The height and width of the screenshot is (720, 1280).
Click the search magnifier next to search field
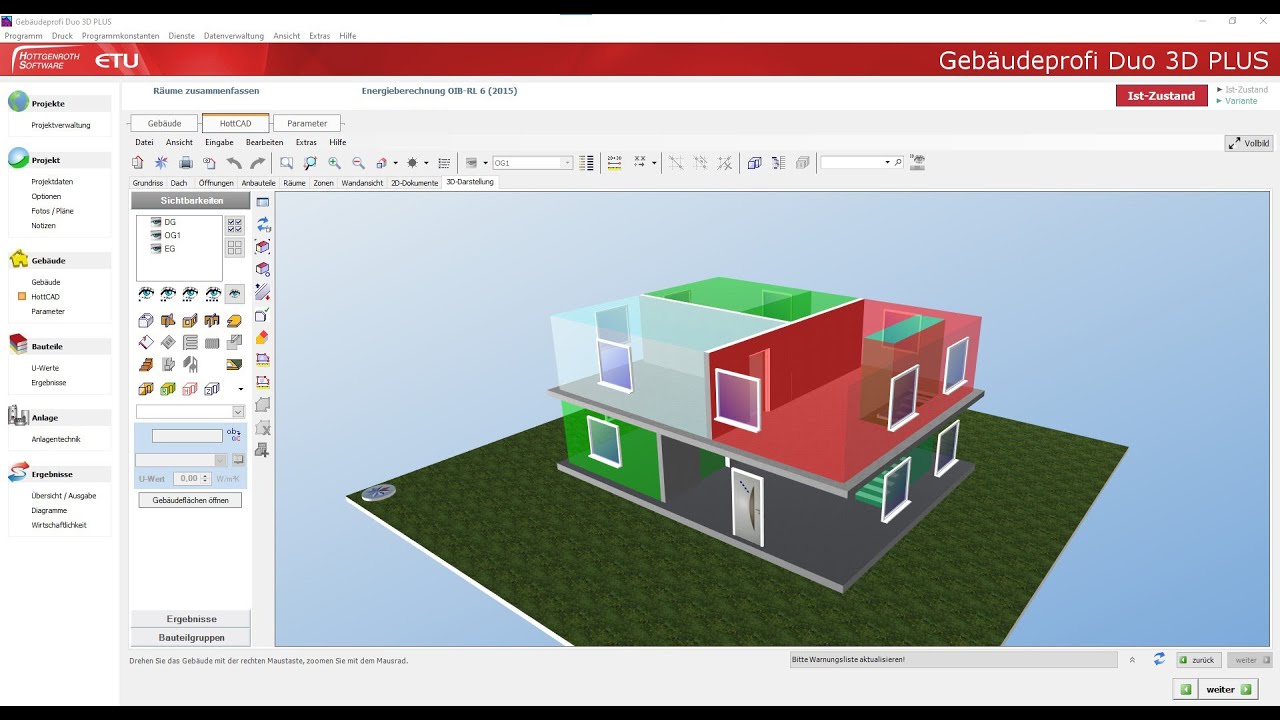(898, 163)
